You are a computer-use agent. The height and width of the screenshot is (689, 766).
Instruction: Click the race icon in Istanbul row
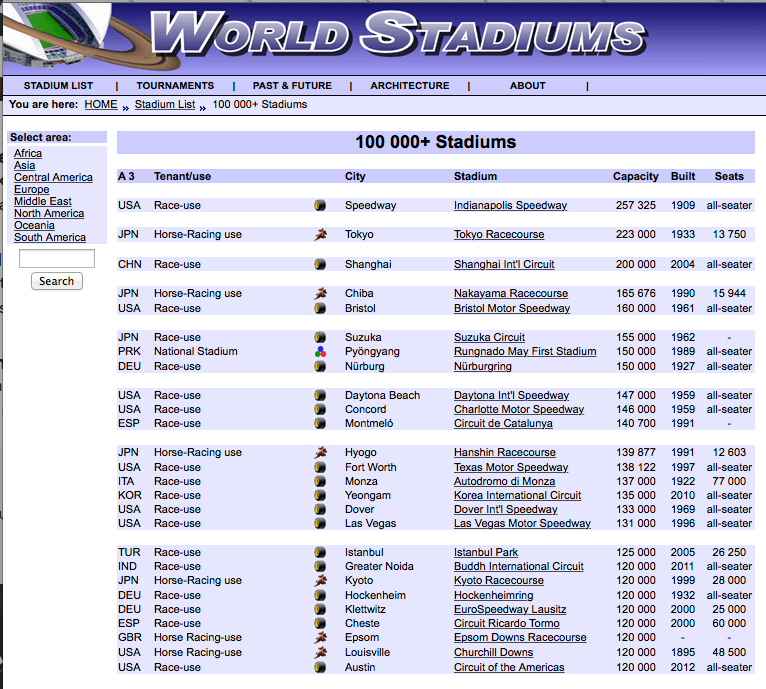(x=320, y=552)
